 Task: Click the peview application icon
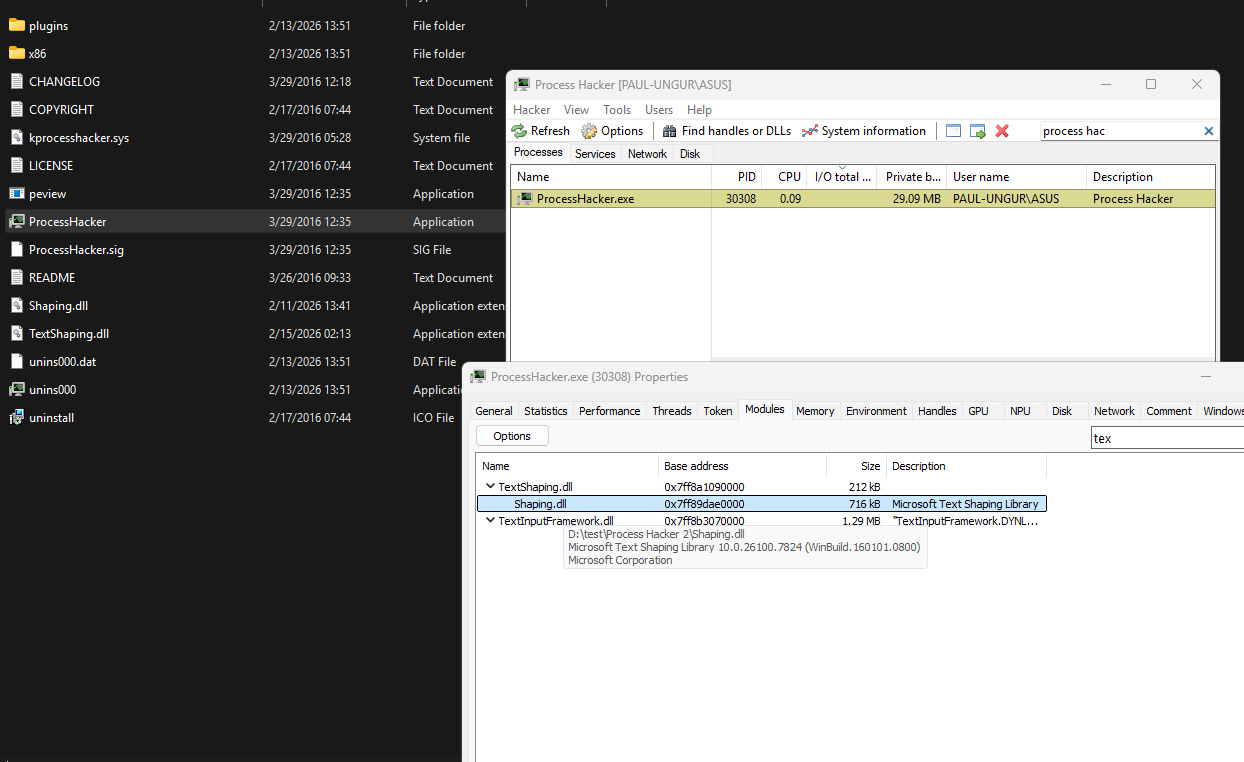click(x=16, y=194)
